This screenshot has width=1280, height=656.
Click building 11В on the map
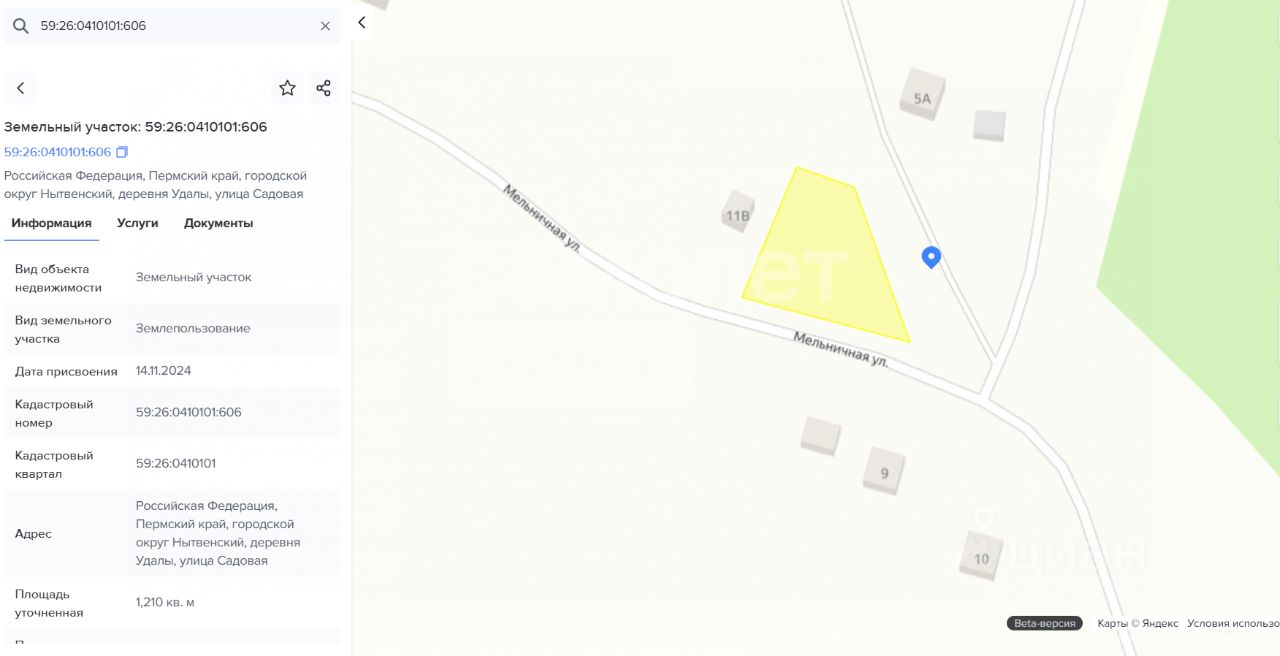click(738, 213)
